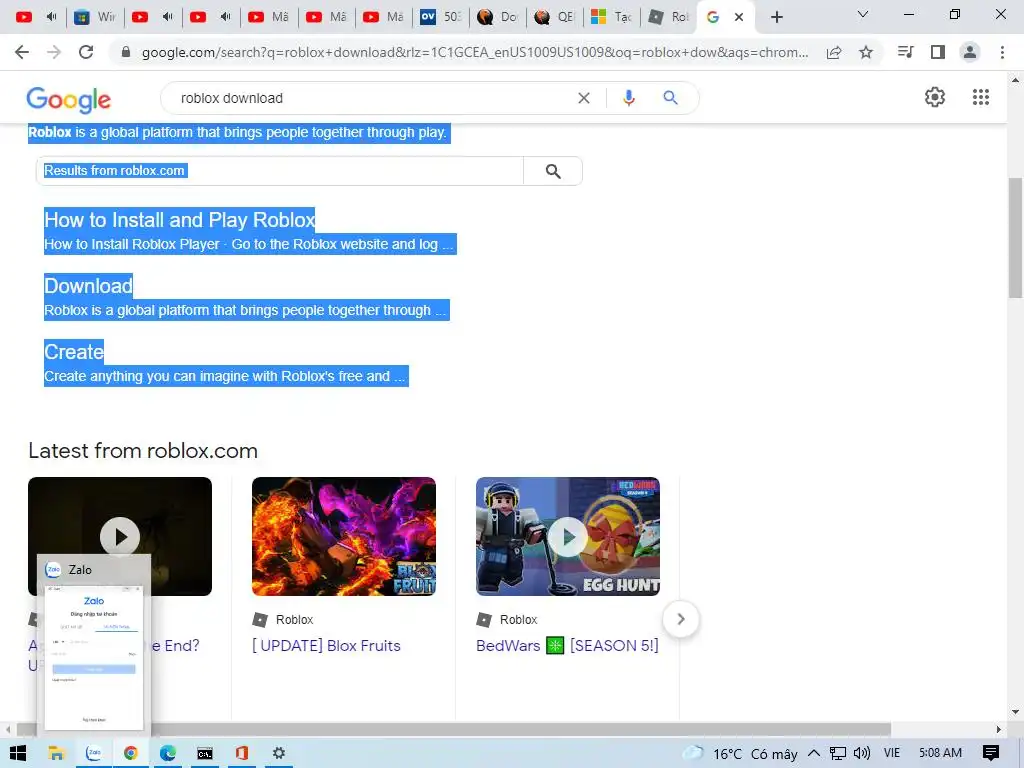Open the media control icon in Chrome toolbar

click(905, 52)
